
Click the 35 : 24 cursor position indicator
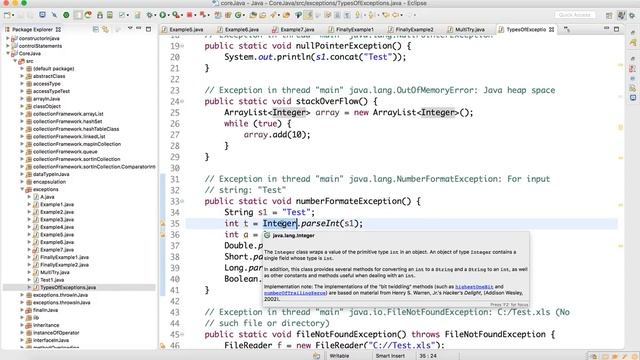click(428, 356)
